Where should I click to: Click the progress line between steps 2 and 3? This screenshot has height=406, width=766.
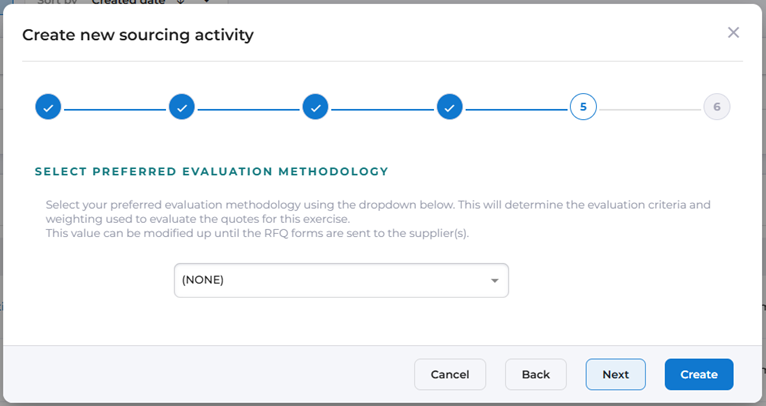[x=248, y=107]
